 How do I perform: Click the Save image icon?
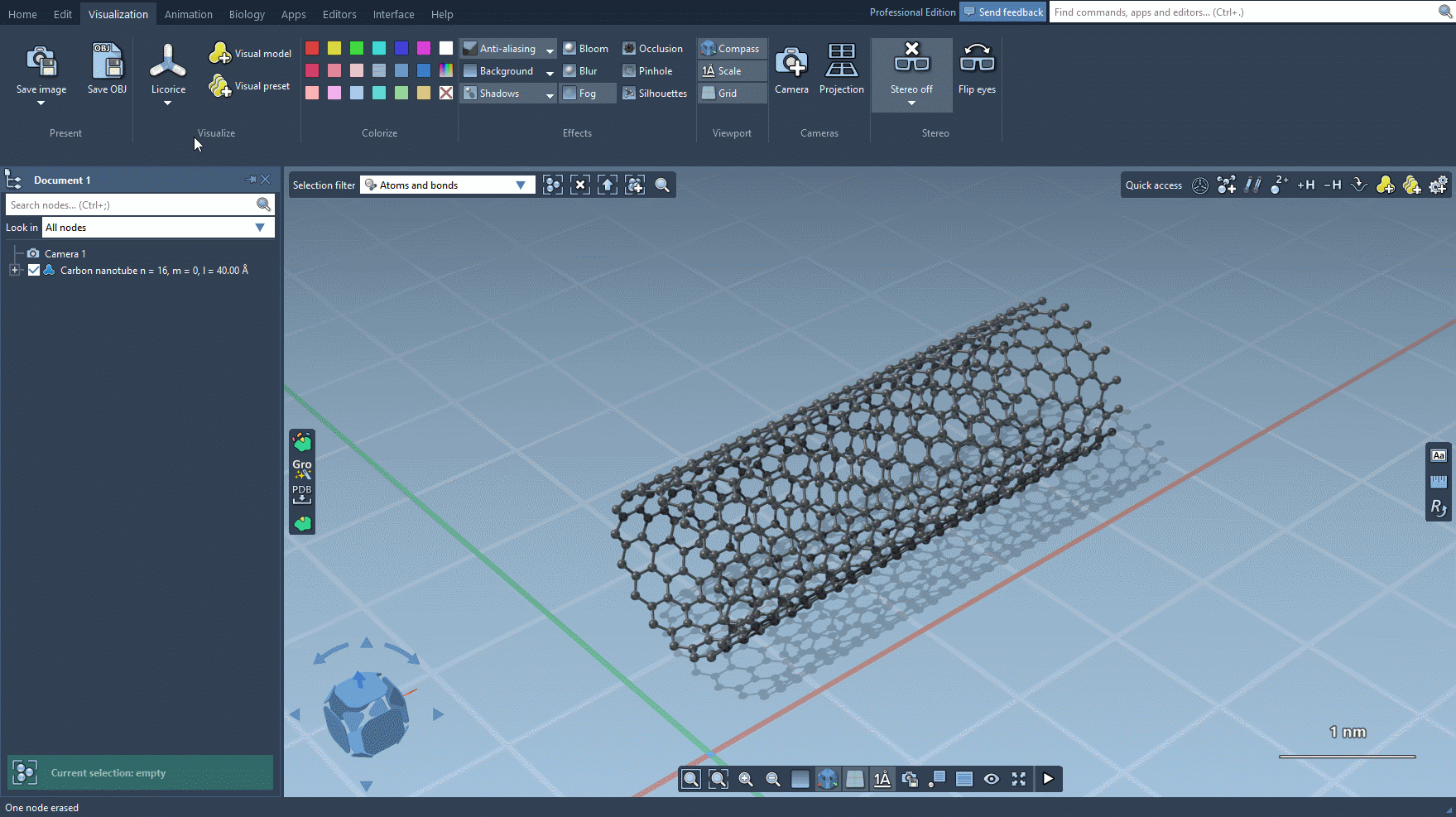click(x=41, y=61)
